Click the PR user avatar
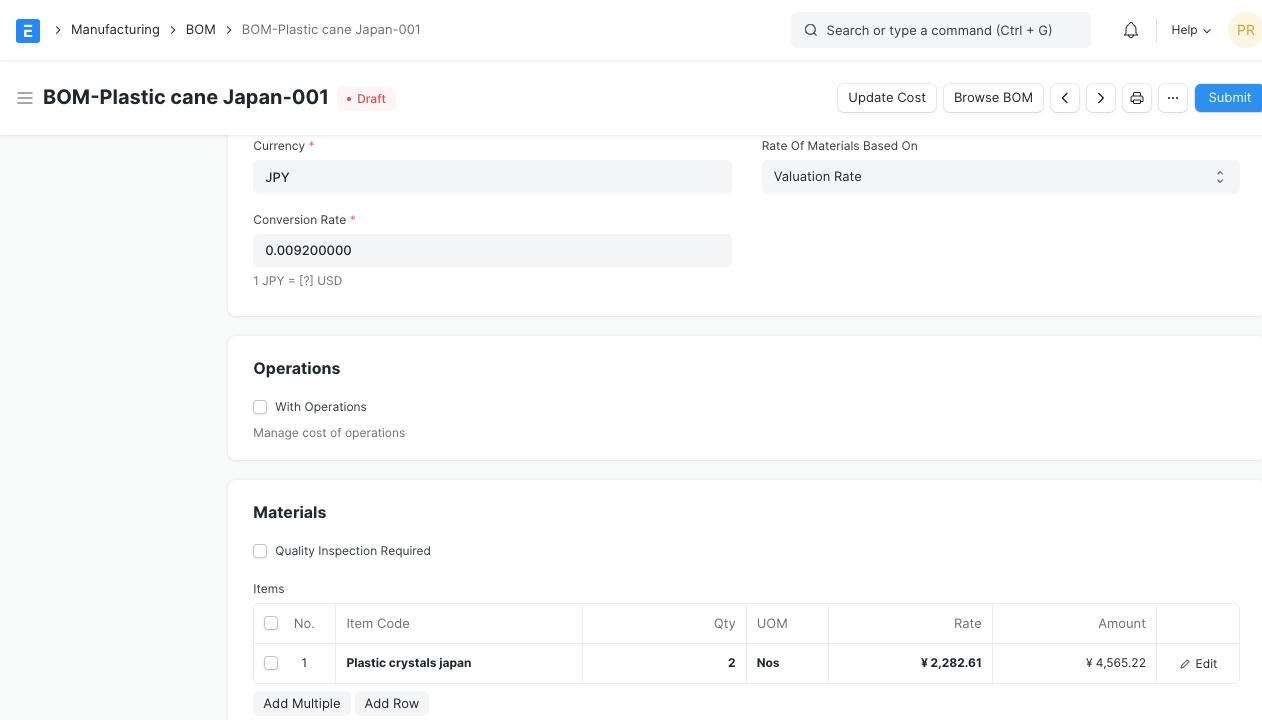Viewport: 1262px width, 720px height. point(1244,30)
